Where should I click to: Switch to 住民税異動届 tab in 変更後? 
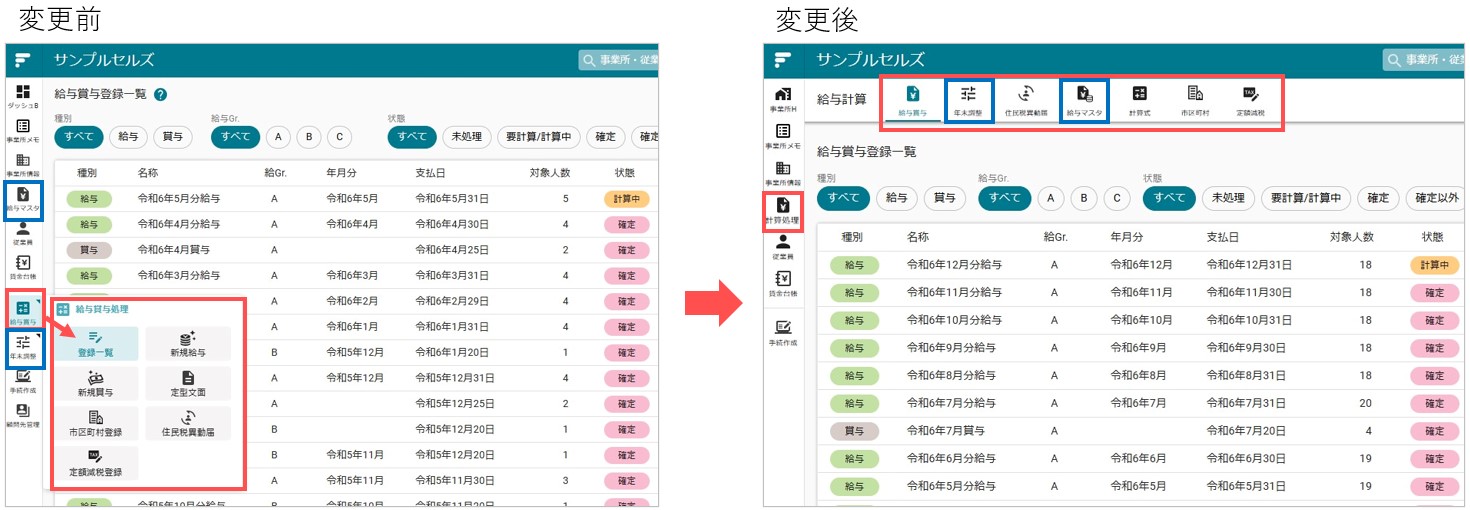pos(1026,101)
